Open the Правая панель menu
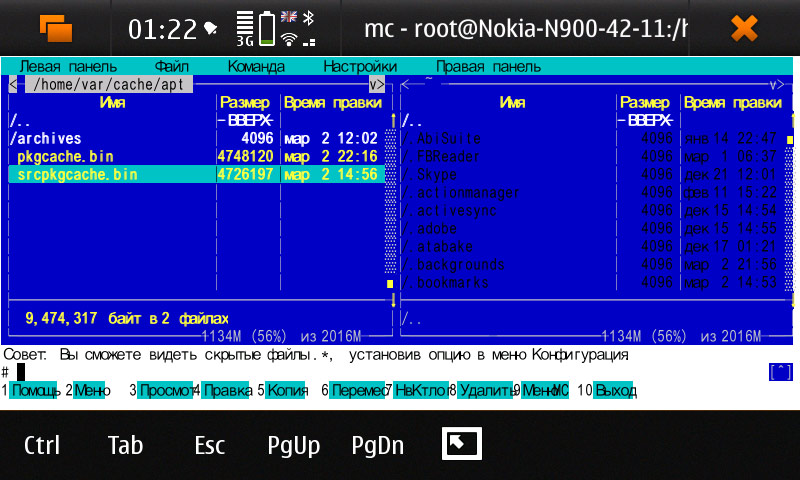This screenshot has width=800, height=480. (488, 67)
